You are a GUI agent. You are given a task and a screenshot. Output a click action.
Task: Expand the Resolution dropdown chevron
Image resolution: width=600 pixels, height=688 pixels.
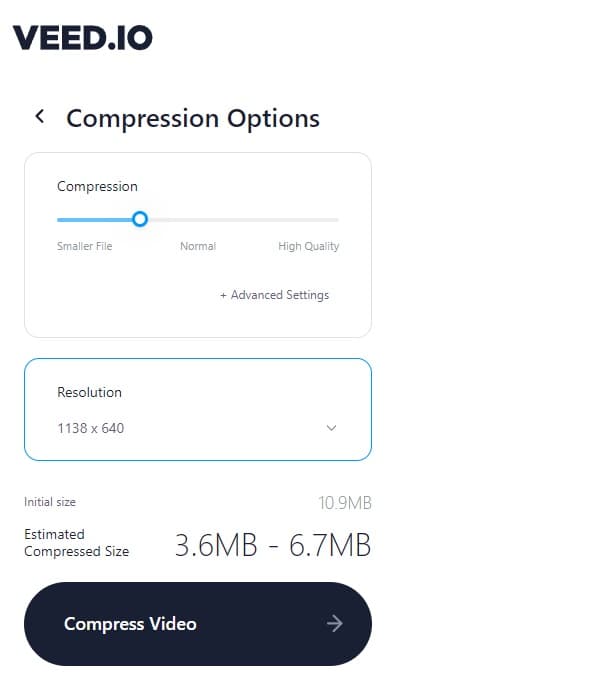331,428
